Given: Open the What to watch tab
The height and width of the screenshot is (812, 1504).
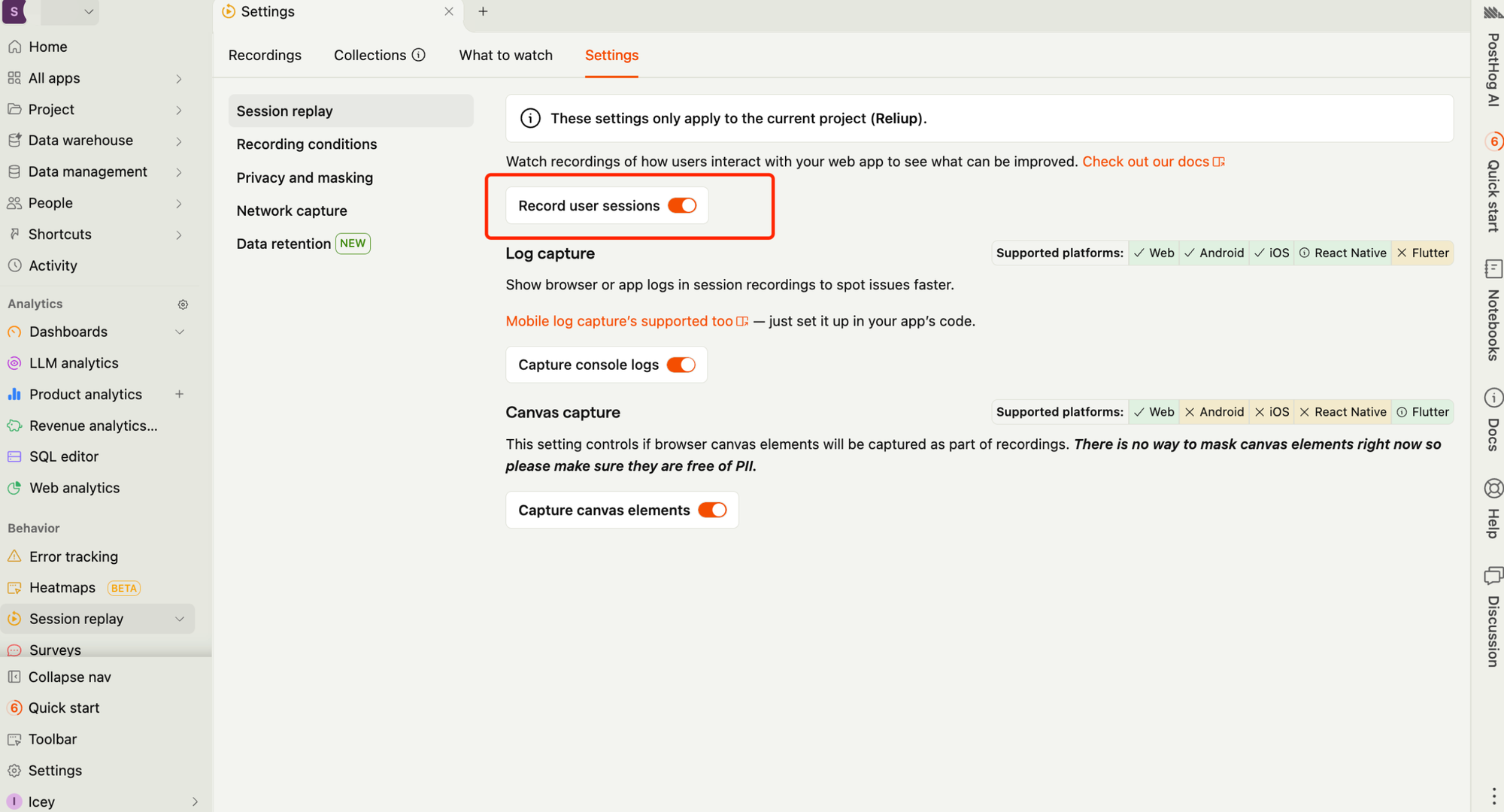Looking at the screenshot, I should [x=505, y=55].
